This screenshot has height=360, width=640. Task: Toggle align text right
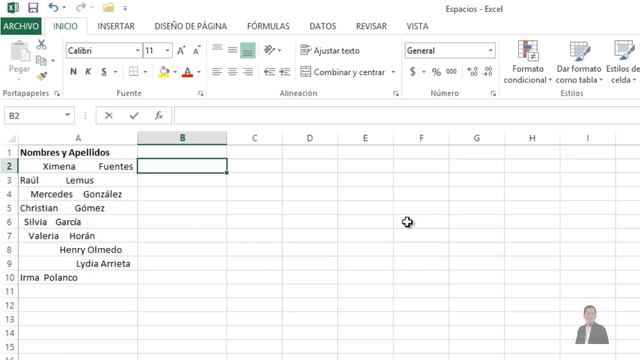pyautogui.click(x=248, y=72)
